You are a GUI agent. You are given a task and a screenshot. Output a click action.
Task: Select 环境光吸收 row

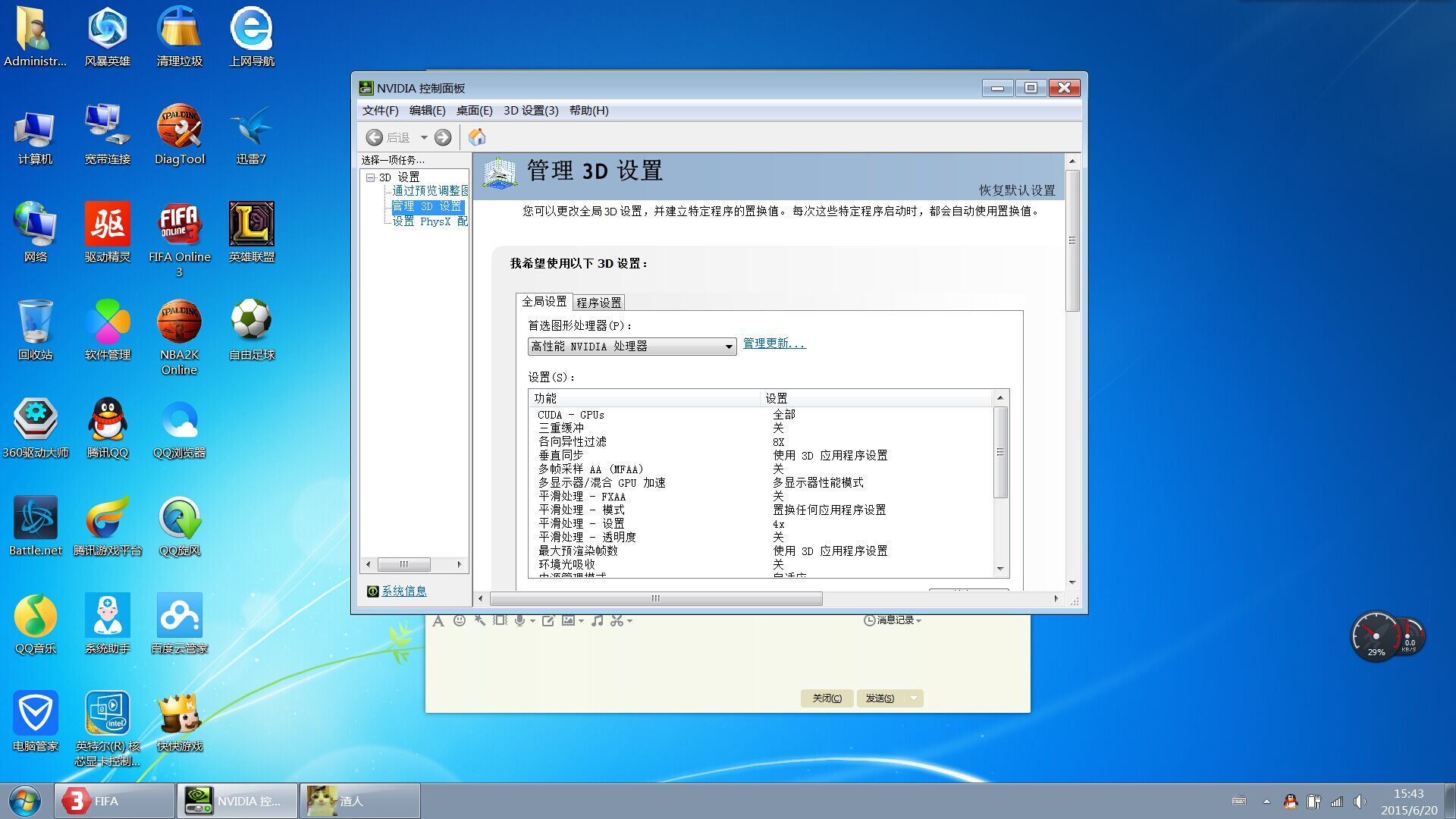coord(761,565)
